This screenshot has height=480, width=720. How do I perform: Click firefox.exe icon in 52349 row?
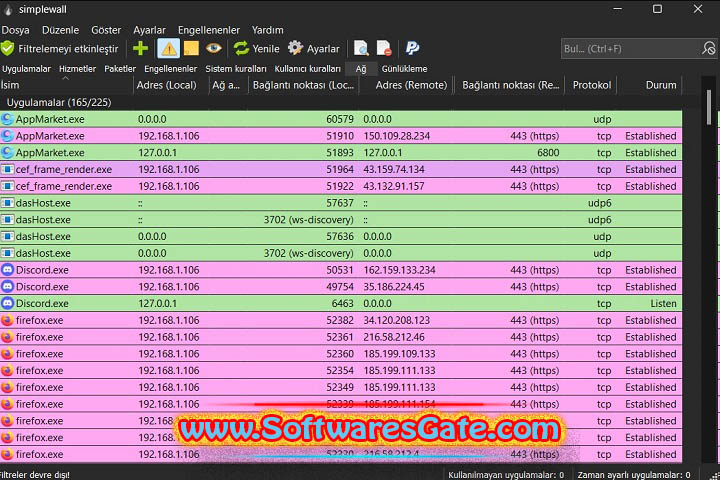click(7, 387)
